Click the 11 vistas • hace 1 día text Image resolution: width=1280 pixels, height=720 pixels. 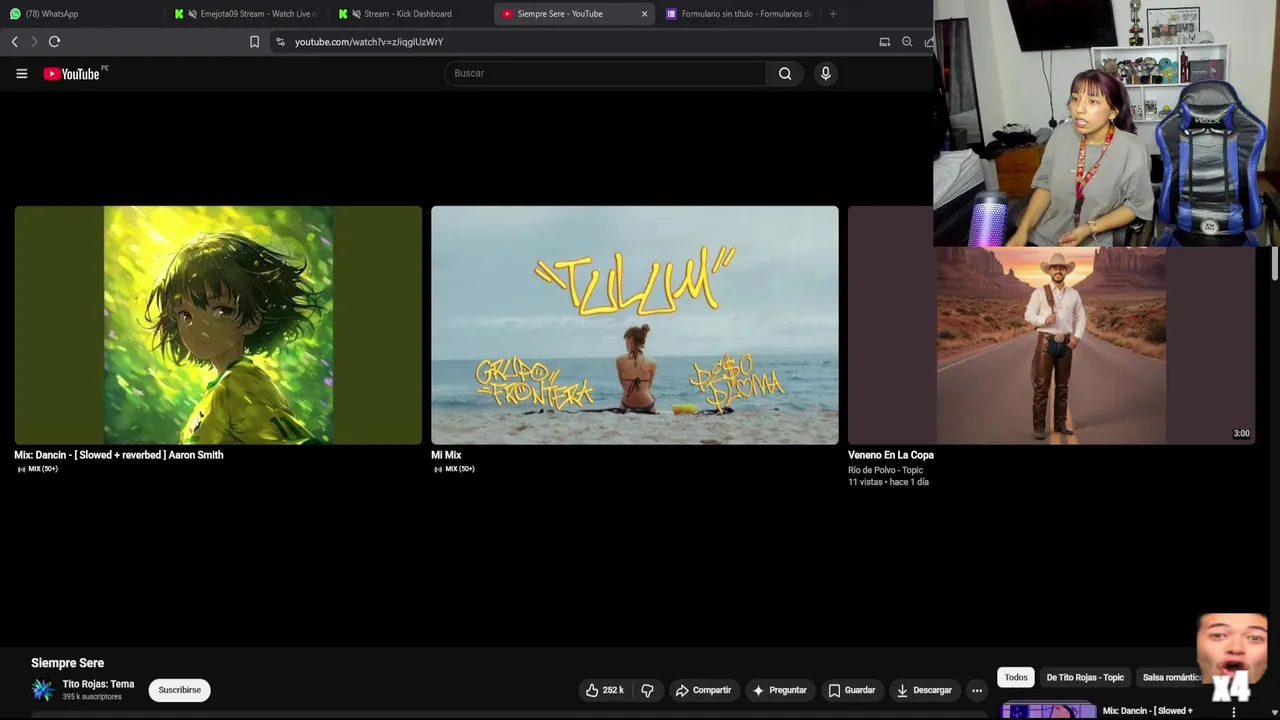coord(888,482)
